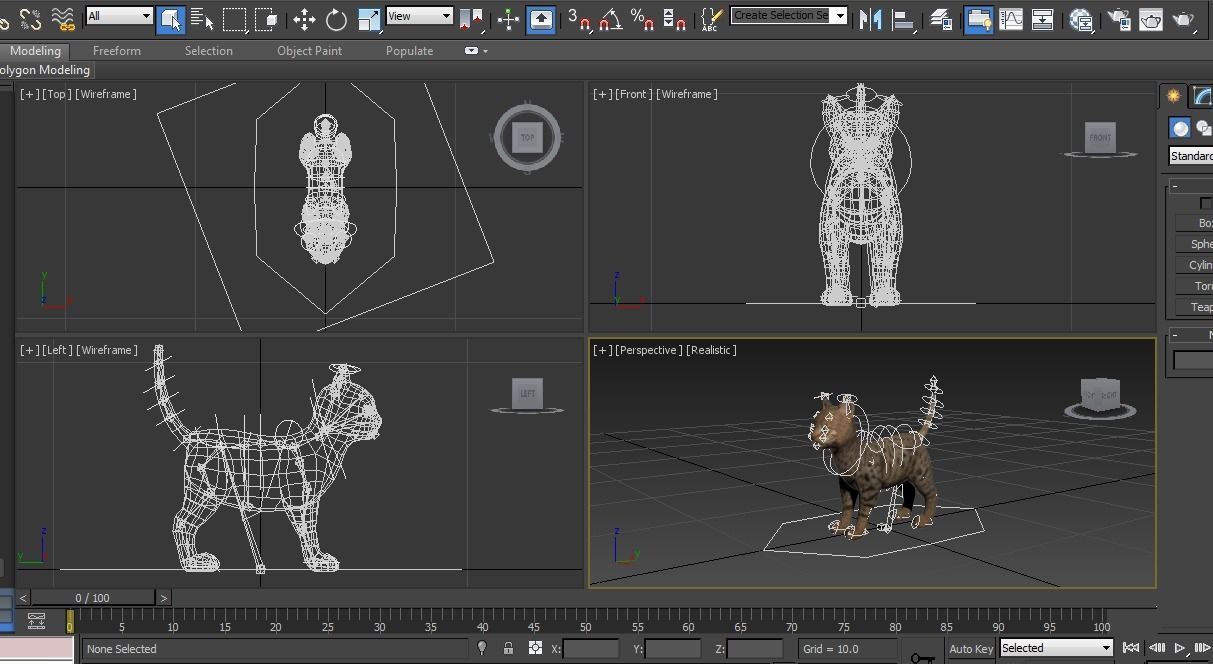Click Select and Manipulate icon
The image size is (1213, 664).
pyautogui.click(x=508, y=18)
